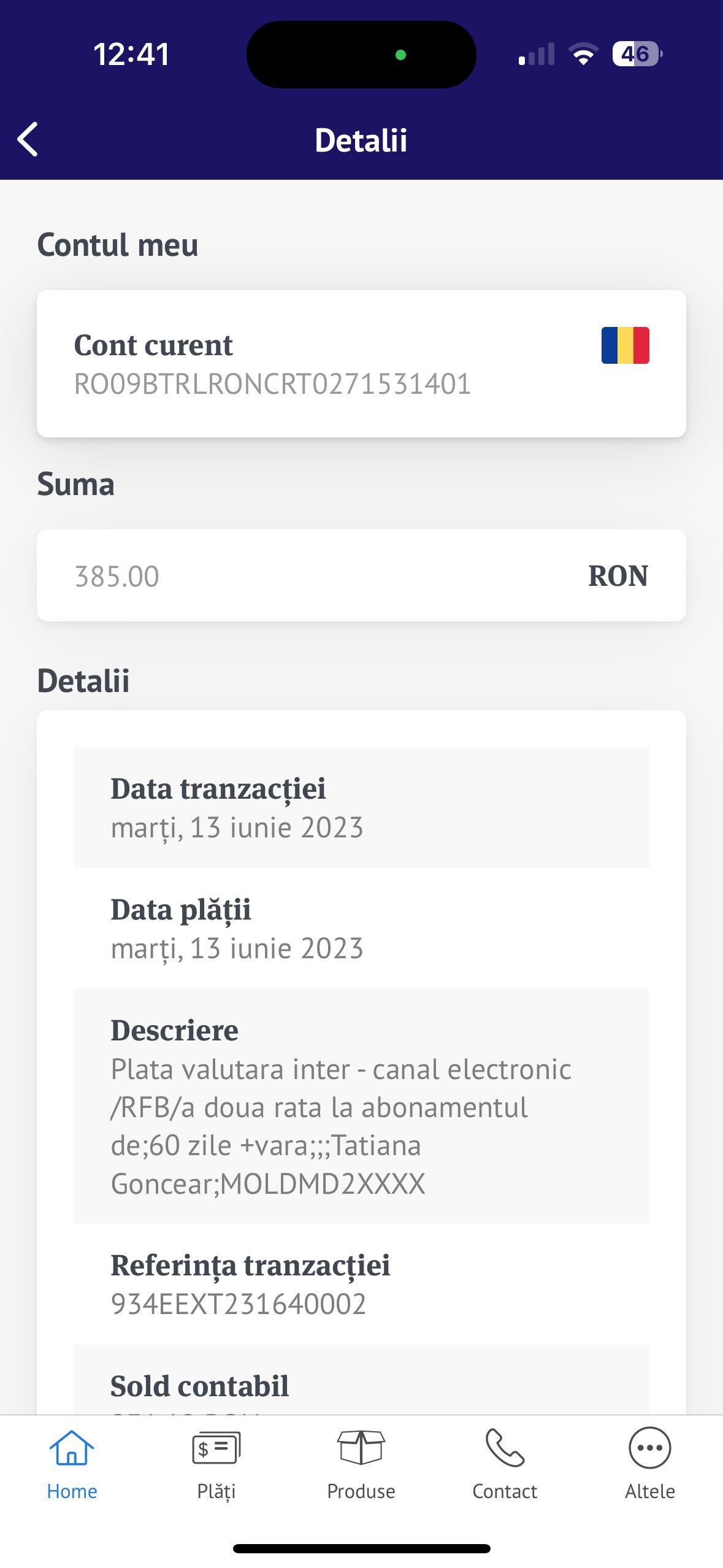Tap the battery indicator in status bar
This screenshot has height=1568, width=723.
click(x=637, y=54)
